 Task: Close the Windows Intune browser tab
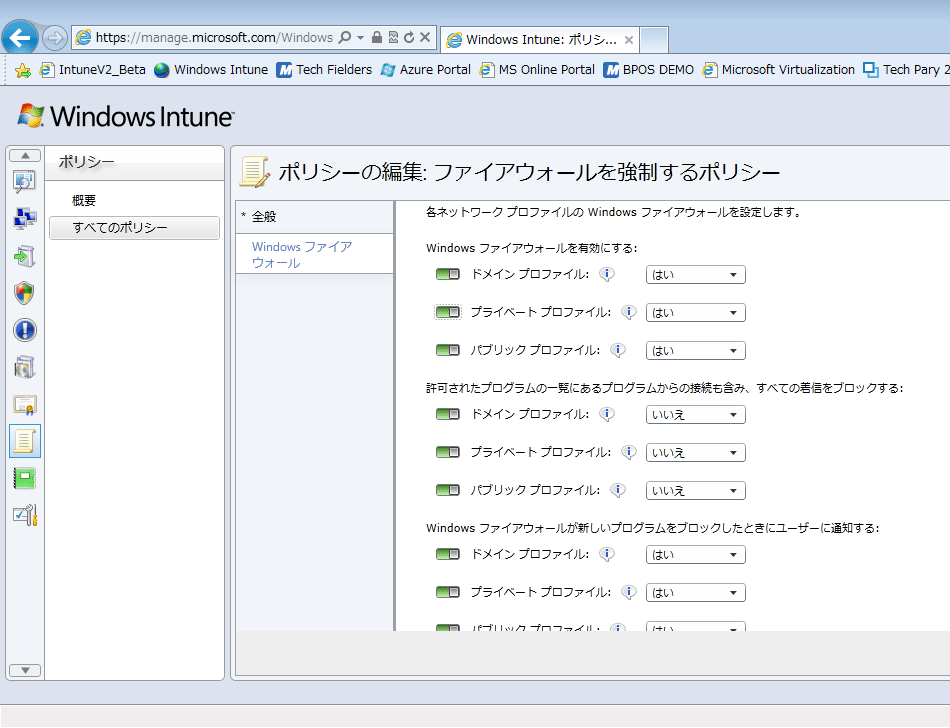[629, 40]
